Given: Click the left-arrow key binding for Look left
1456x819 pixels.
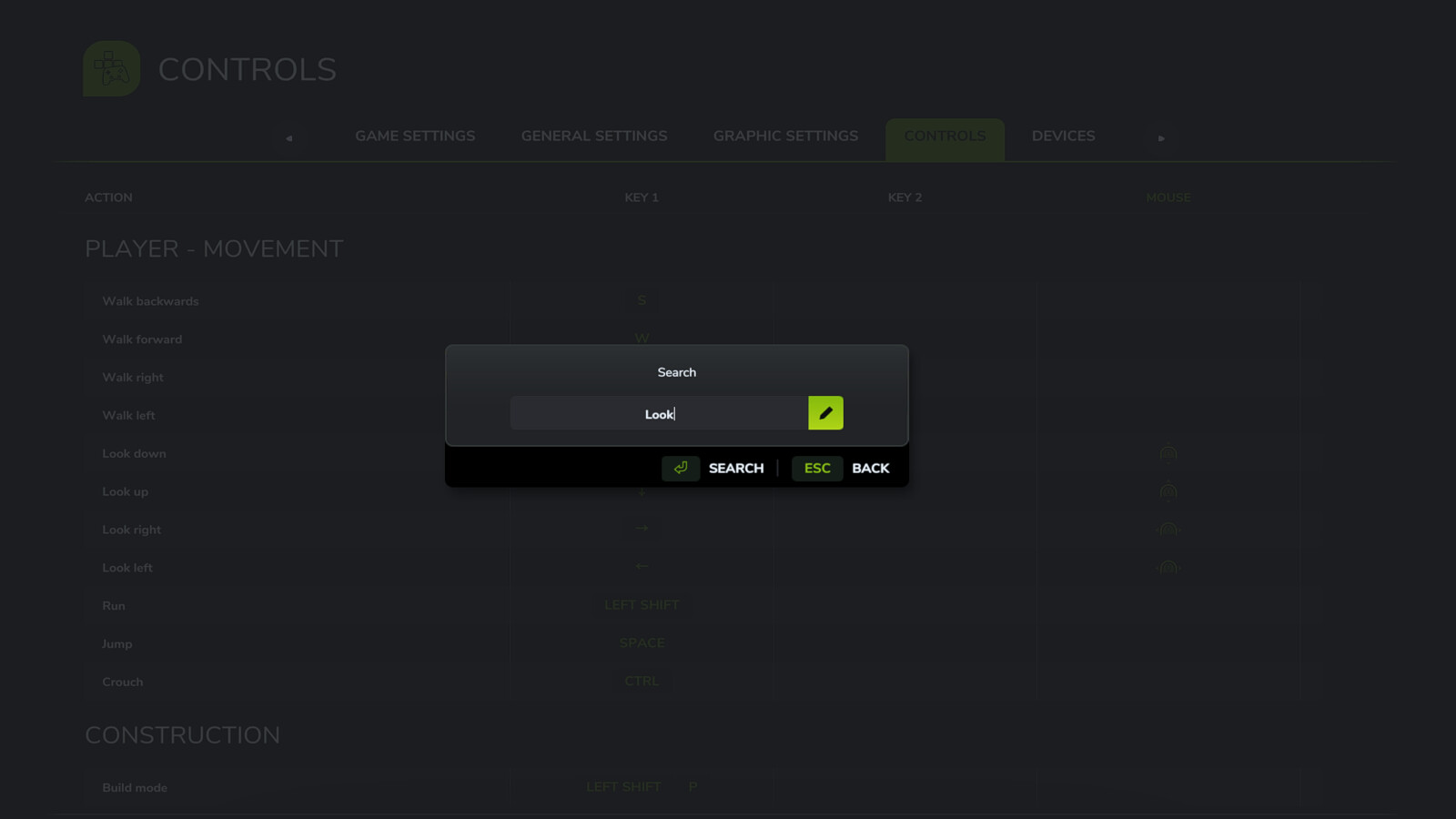Looking at the screenshot, I should (642, 567).
